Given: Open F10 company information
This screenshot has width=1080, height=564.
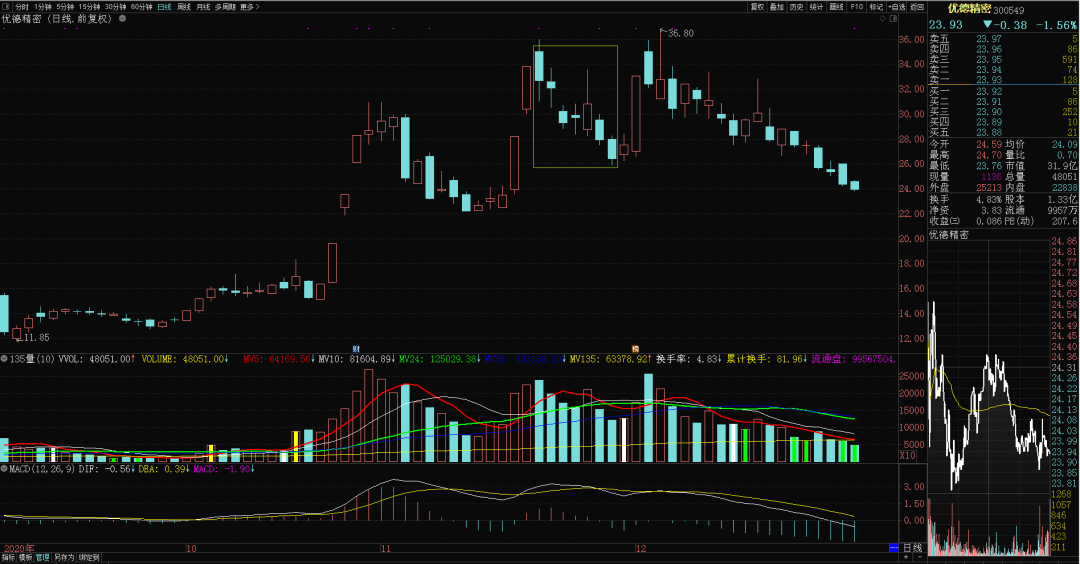Looking at the screenshot, I should coord(856,7).
